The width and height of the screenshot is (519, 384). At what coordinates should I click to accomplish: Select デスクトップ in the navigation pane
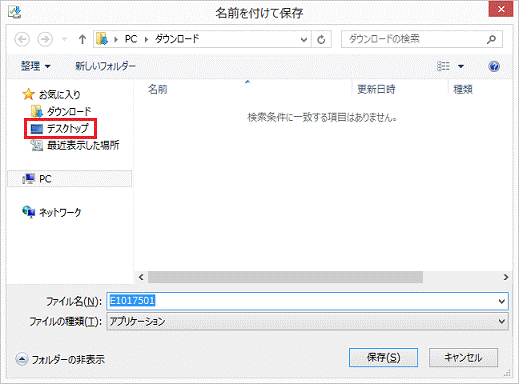coord(60,128)
